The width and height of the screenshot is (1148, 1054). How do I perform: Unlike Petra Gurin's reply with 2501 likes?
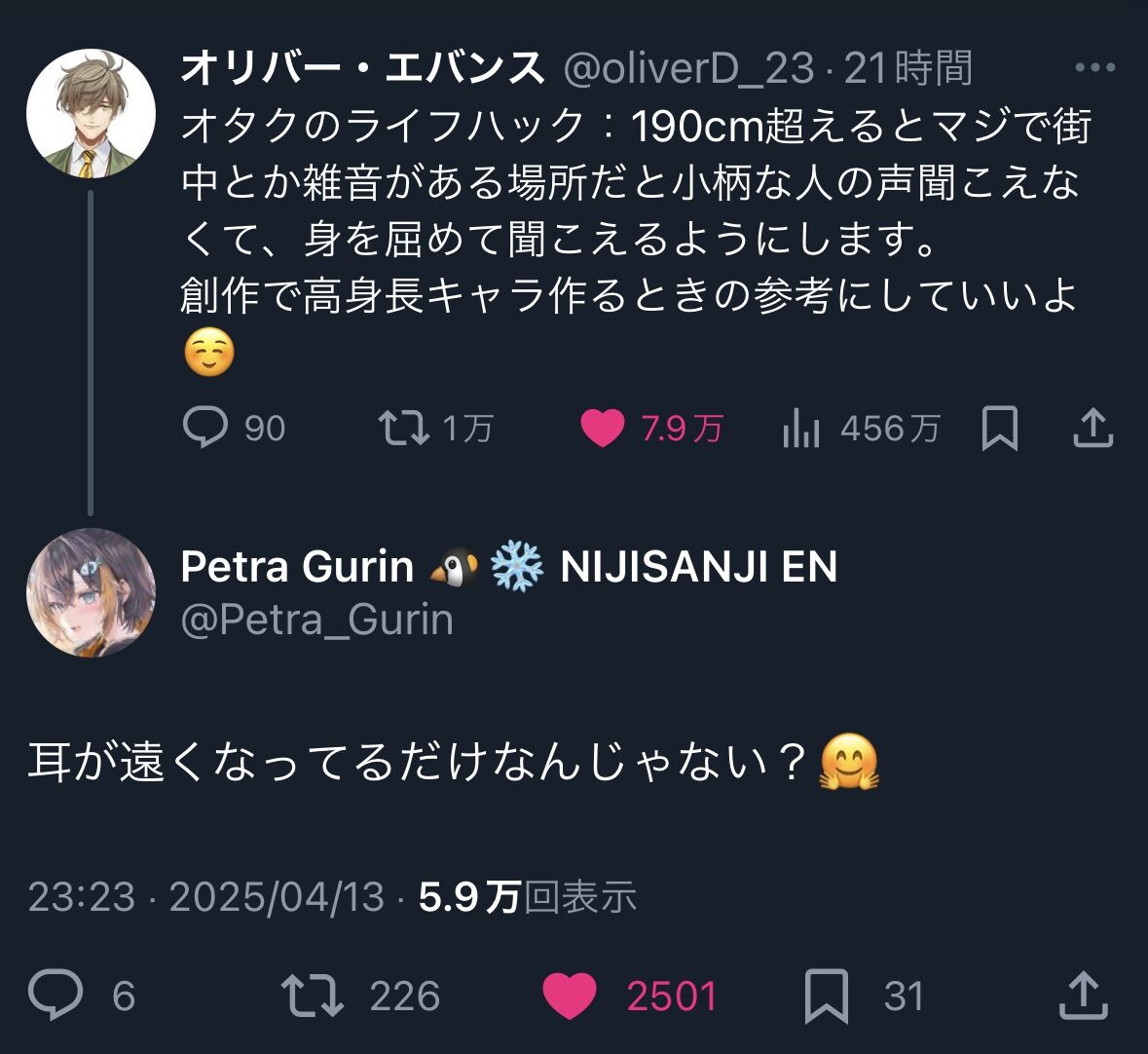[569, 996]
